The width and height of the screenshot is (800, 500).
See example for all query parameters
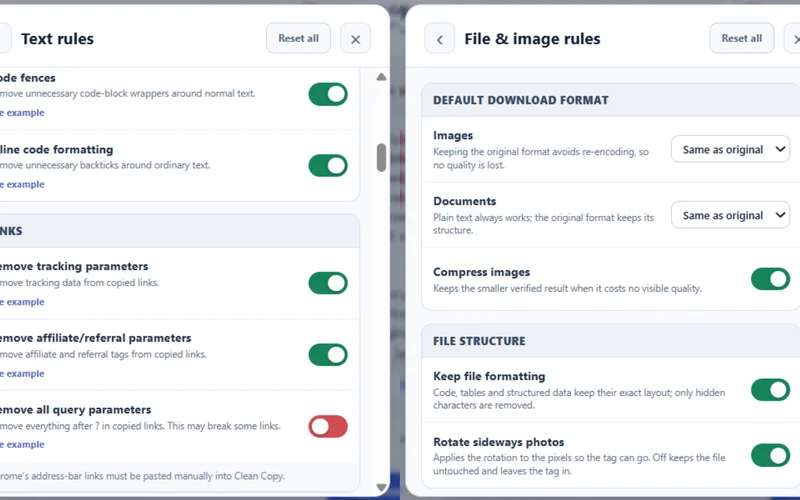click(x=22, y=444)
